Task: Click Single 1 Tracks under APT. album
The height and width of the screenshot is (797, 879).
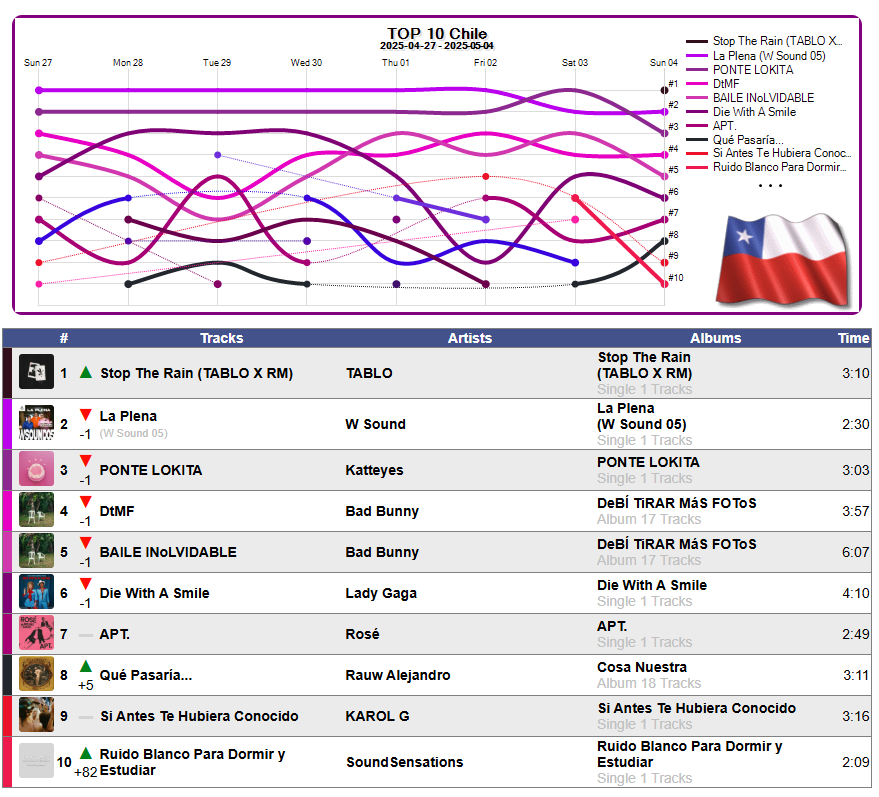Action: coord(645,642)
